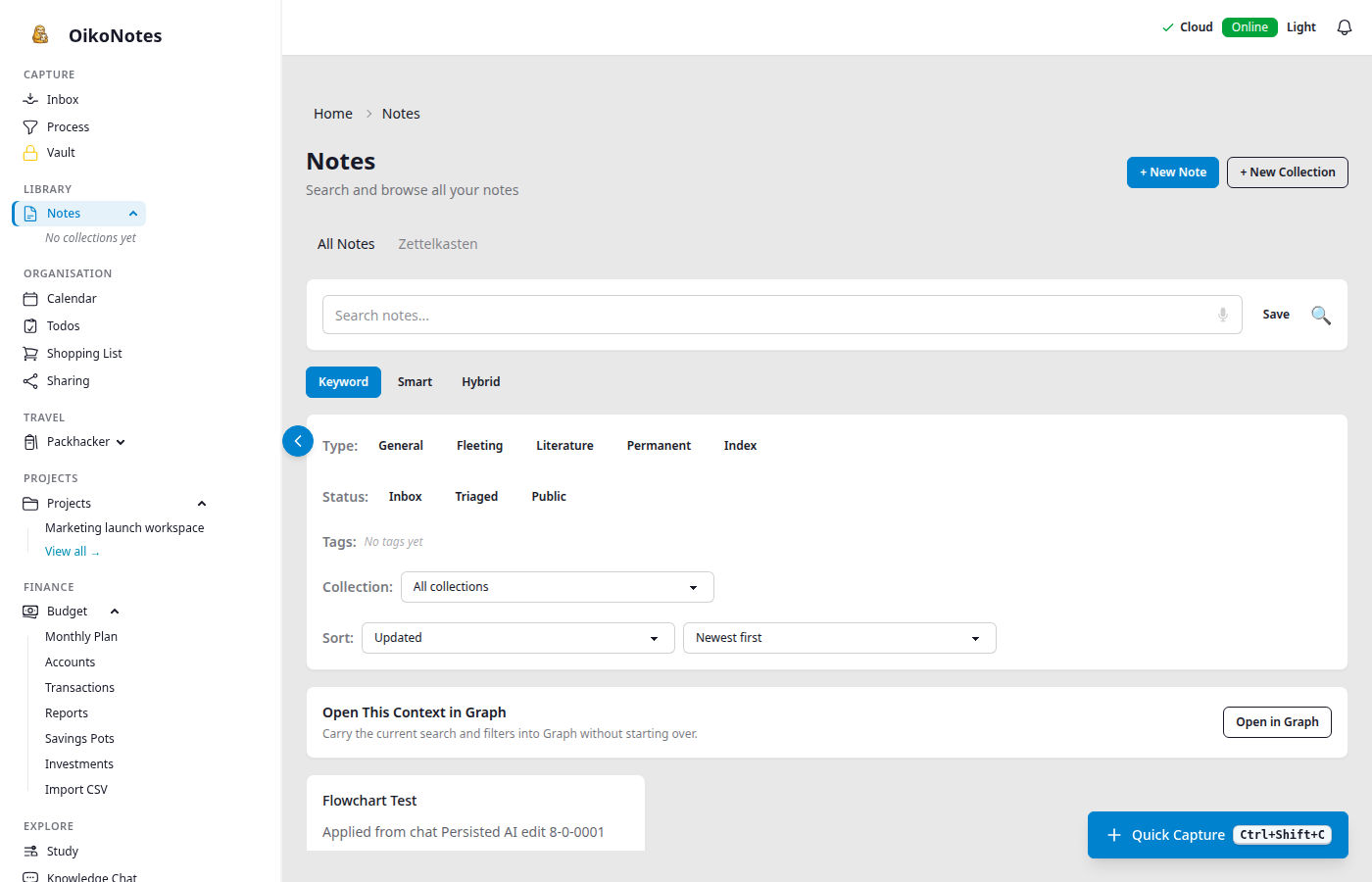Open the Newest first order dropdown
1372x882 pixels.
coord(840,638)
